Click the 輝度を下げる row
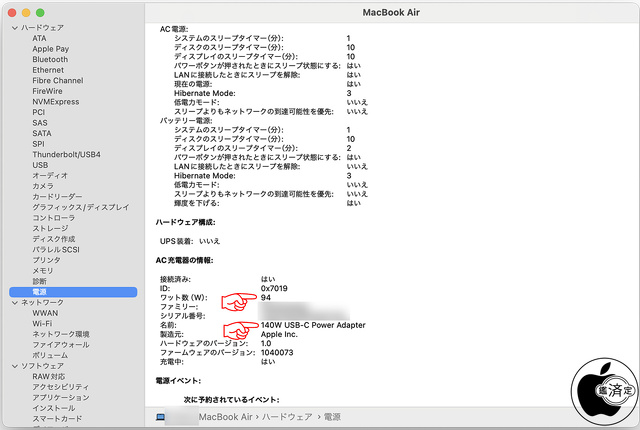640x430 pixels. [x=267, y=203]
